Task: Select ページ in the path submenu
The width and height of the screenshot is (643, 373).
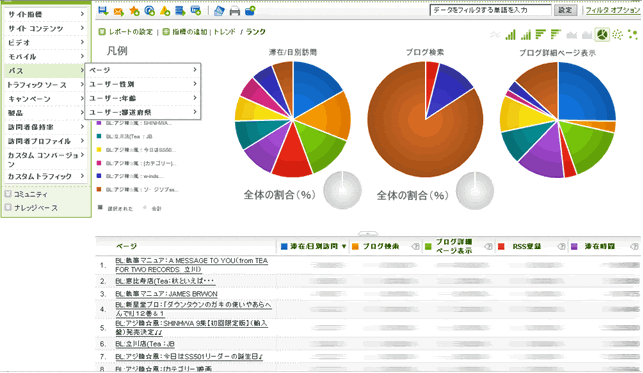Action: coord(143,70)
